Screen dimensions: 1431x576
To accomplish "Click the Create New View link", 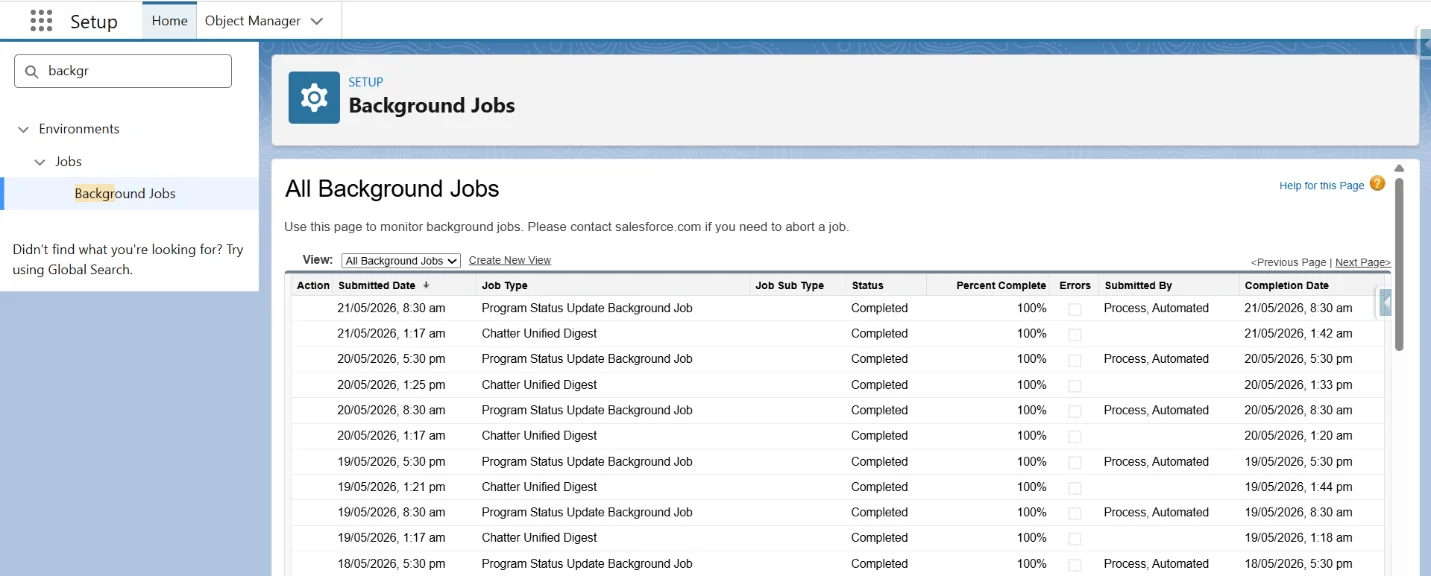I will pyautogui.click(x=510, y=260).
